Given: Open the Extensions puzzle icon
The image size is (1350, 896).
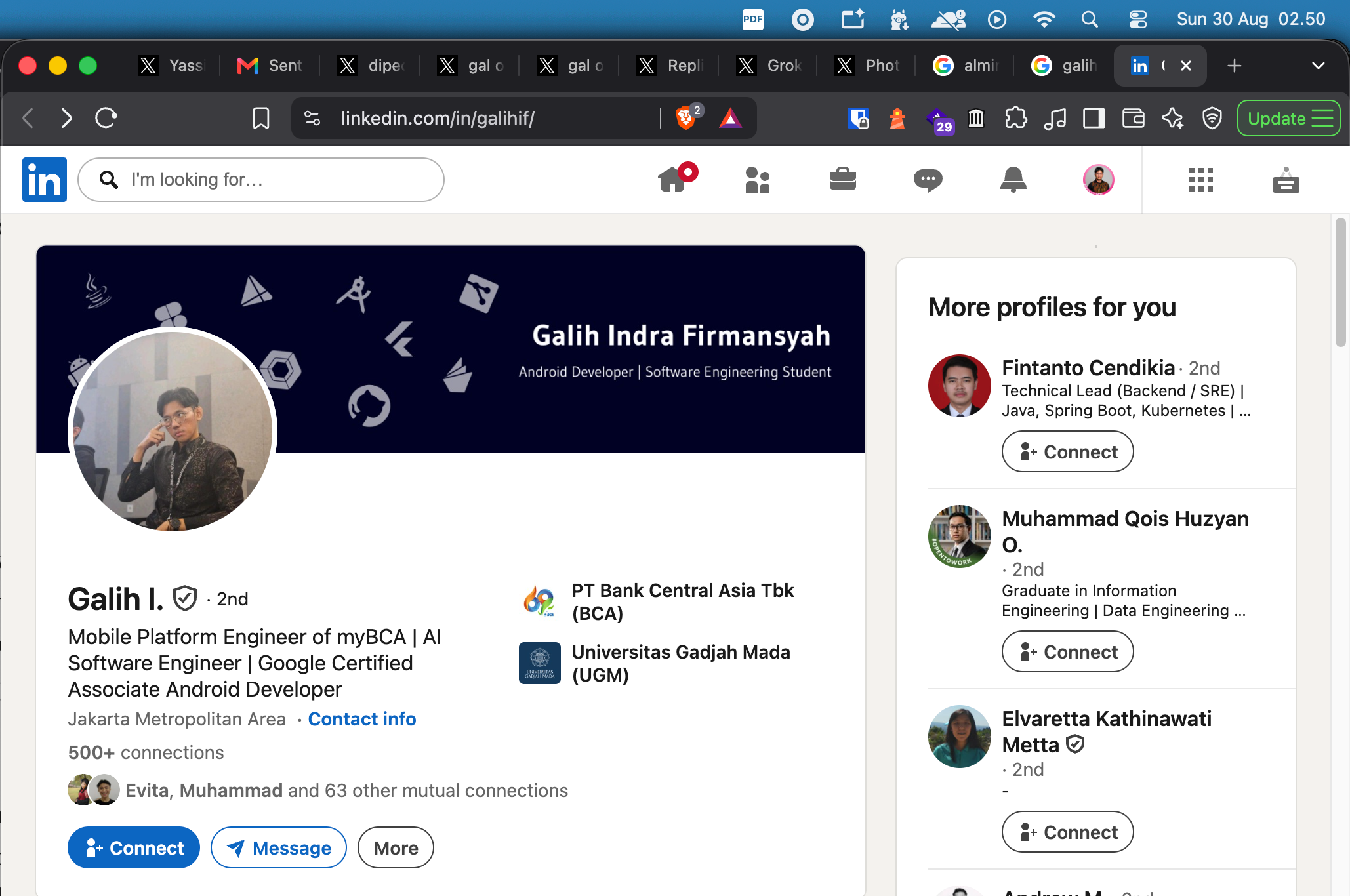Looking at the screenshot, I should coord(1015,118).
